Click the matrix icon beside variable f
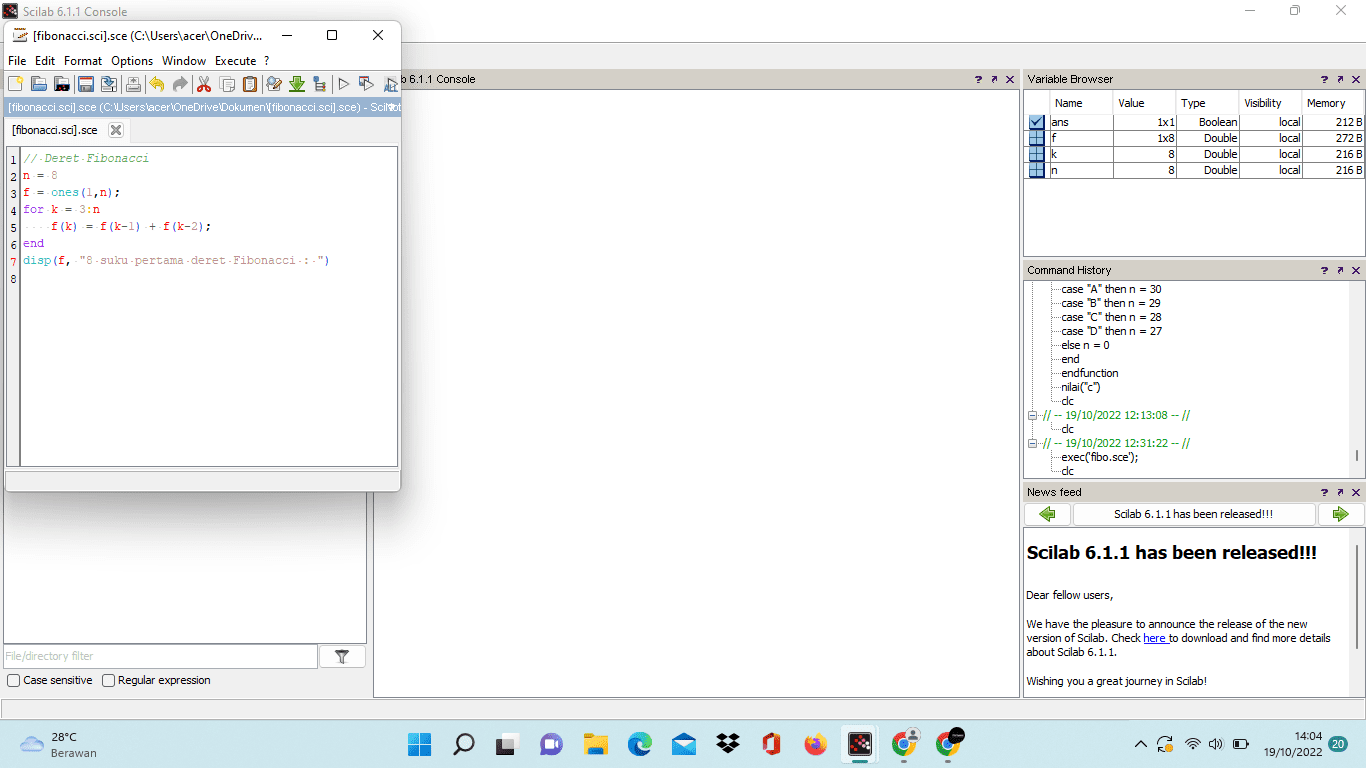The image size is (1366, 768). (1037, 138)
